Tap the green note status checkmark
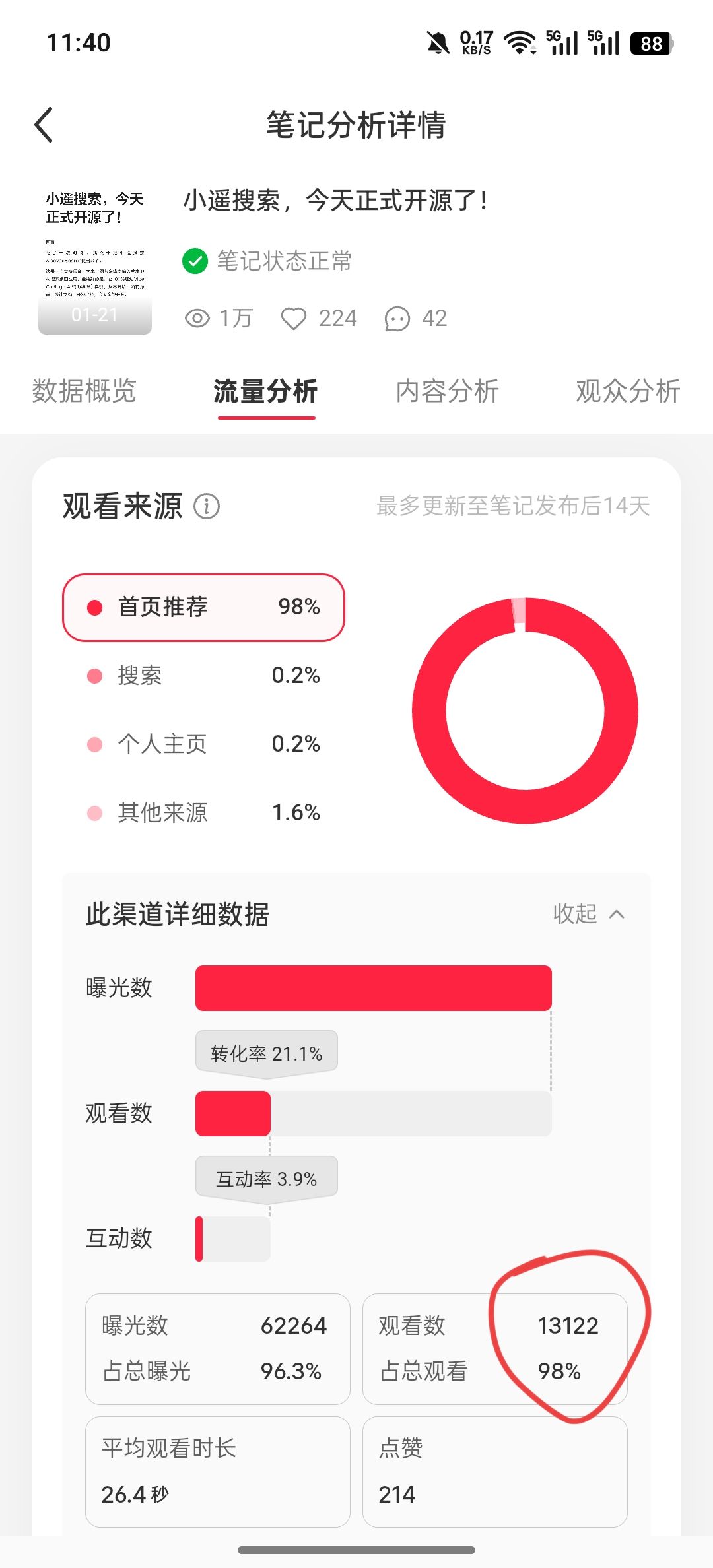 point(195,261)
